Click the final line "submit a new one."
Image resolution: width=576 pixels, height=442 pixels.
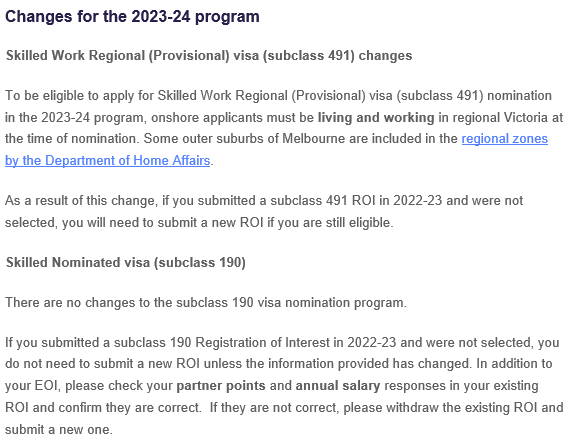click(58, 429)
